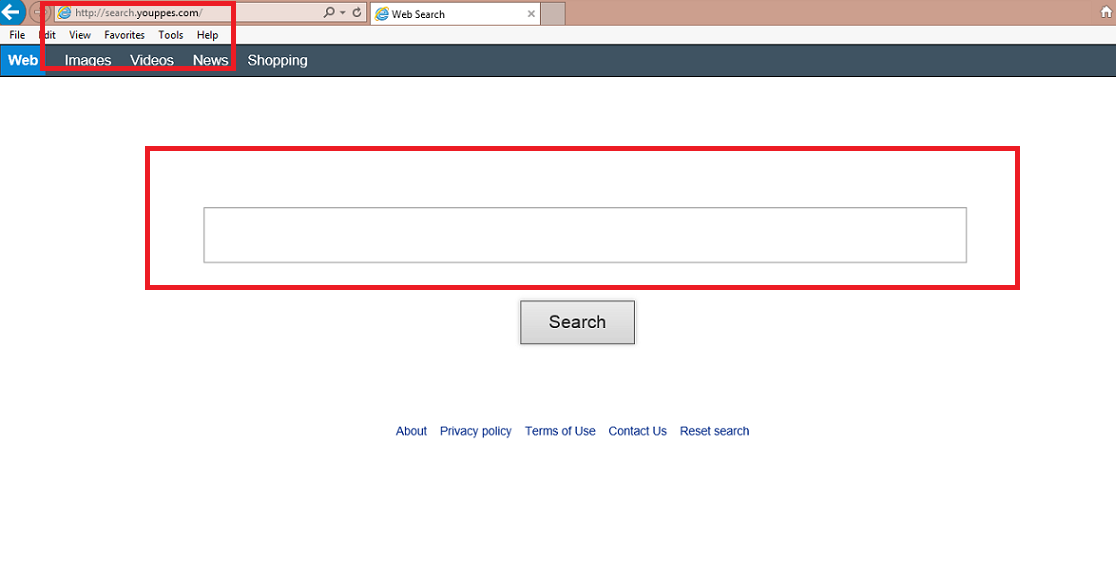The image size is (1116, 579).
Task: Open the Contact Us link
Action: (638, 431)
